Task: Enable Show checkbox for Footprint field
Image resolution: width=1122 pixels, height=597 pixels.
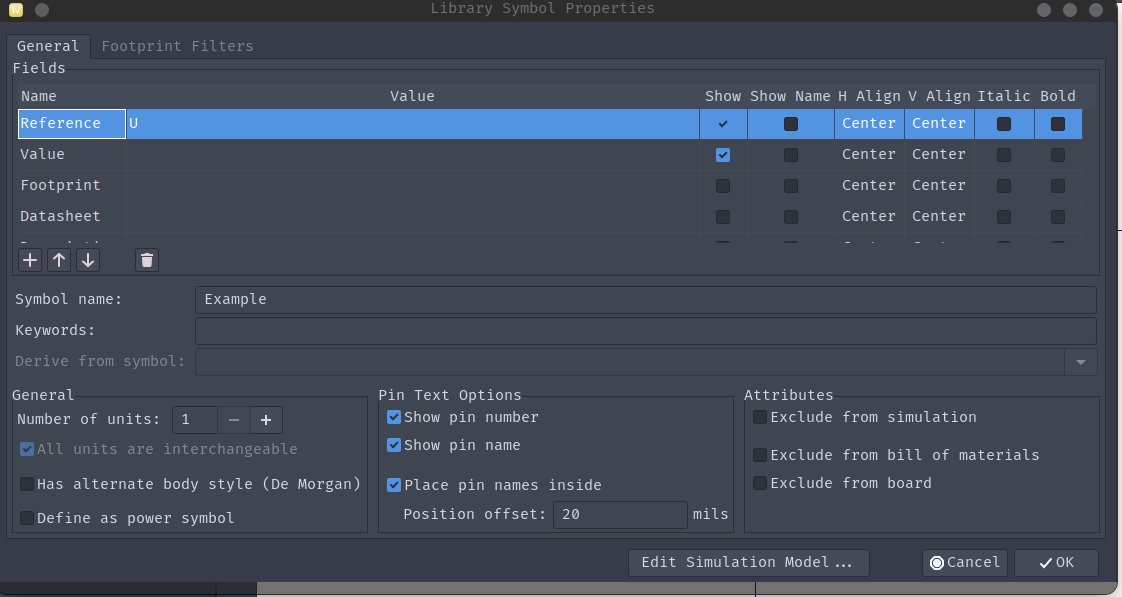Action: pyautogui.click(x=723, y=186)
